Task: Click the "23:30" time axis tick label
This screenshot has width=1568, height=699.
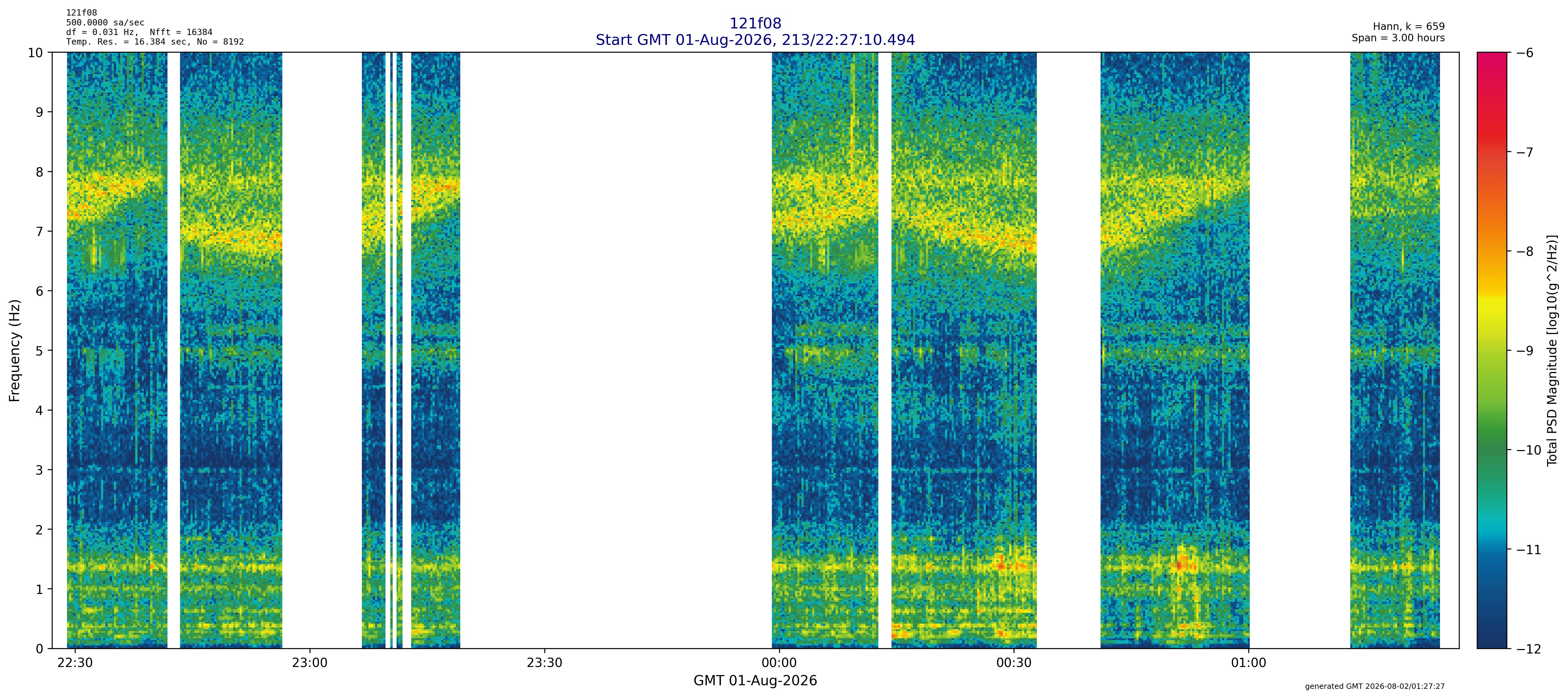Action: pos(544,662)
